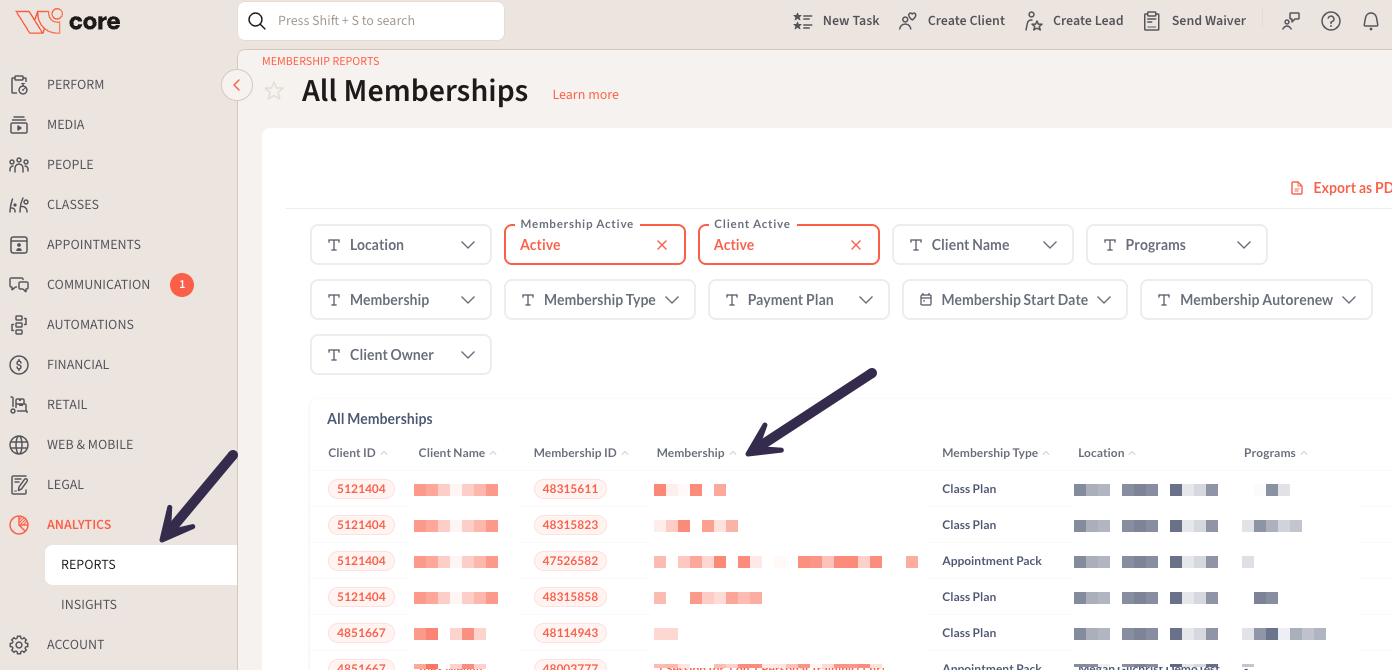
Task: Open Membership Start Date picker
Action: [1014, 300]
